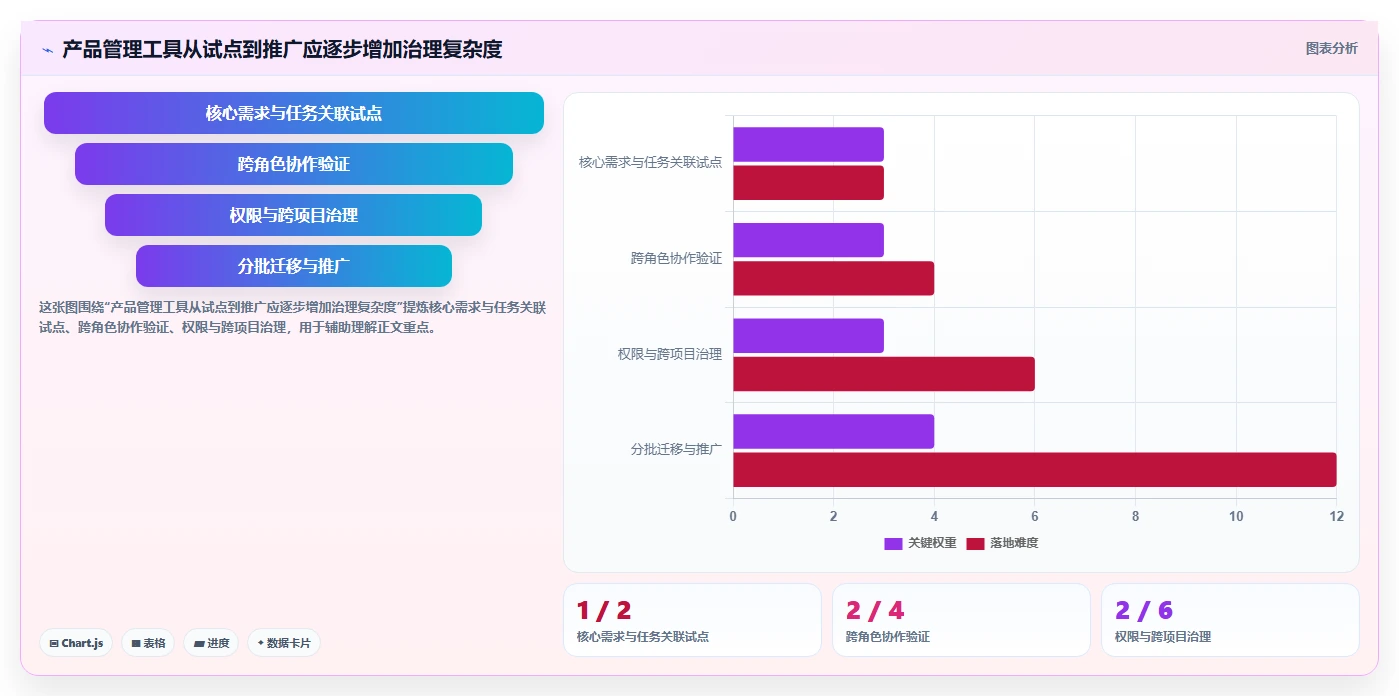Click the 数据卡片 tag chip
This screenshot has height=696, width=1399.
[x=284, y=643]
